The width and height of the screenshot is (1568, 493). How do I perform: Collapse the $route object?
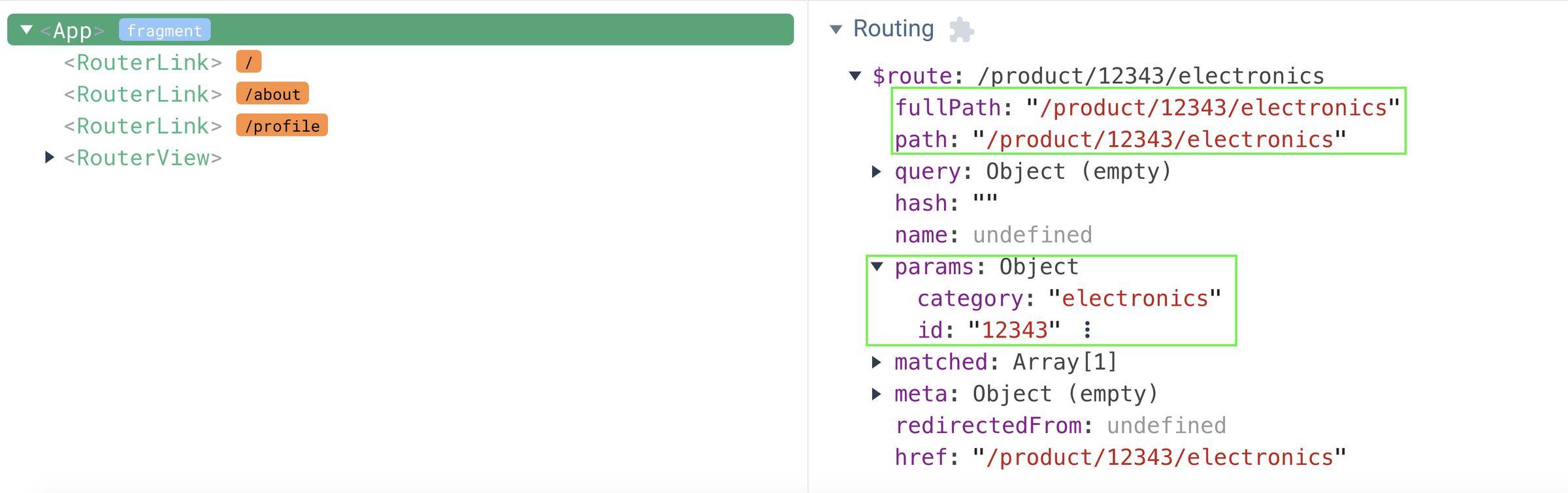point(855,76)
